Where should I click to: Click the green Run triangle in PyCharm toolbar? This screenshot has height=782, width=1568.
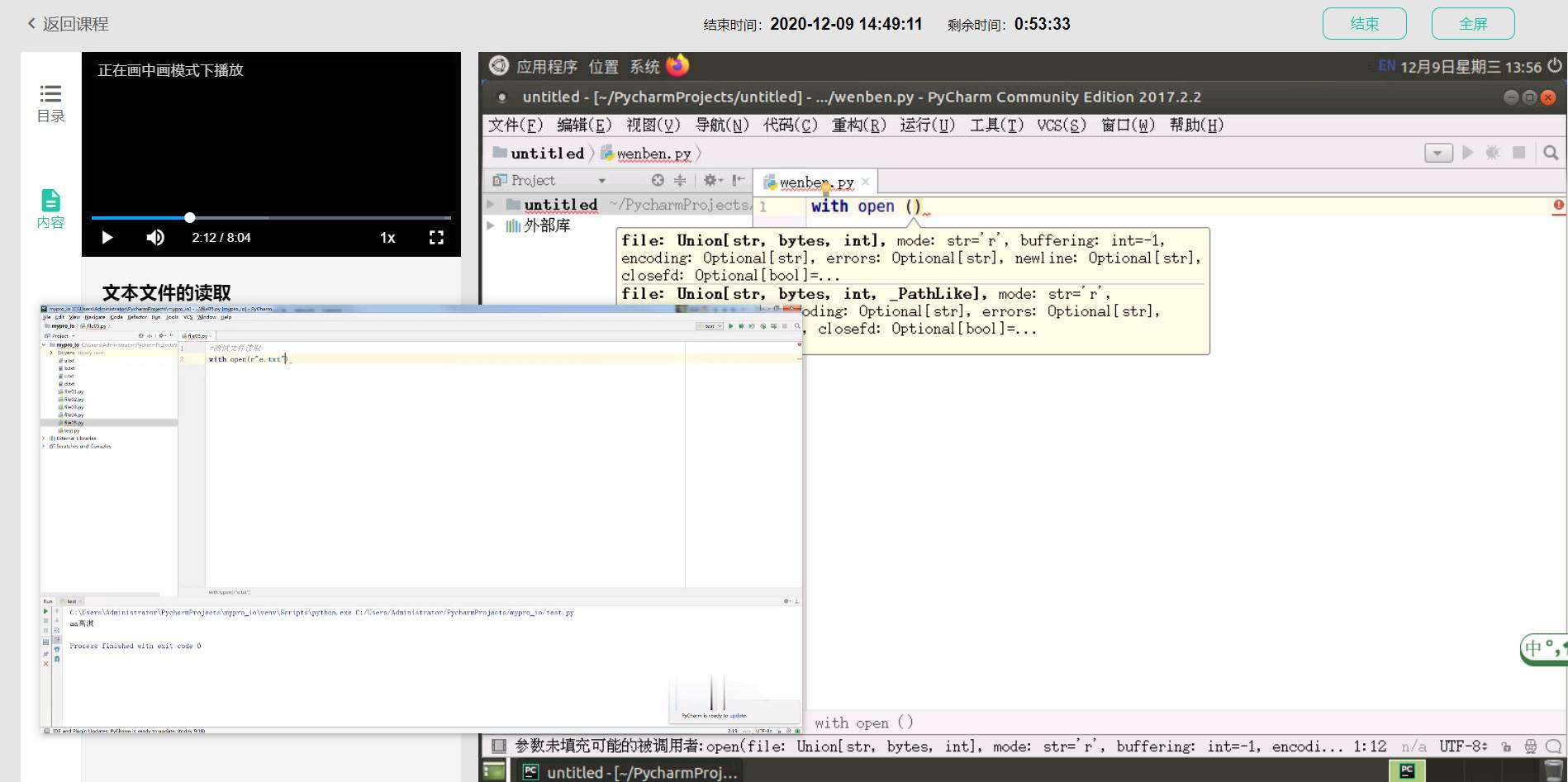(x=1468, y=153)
